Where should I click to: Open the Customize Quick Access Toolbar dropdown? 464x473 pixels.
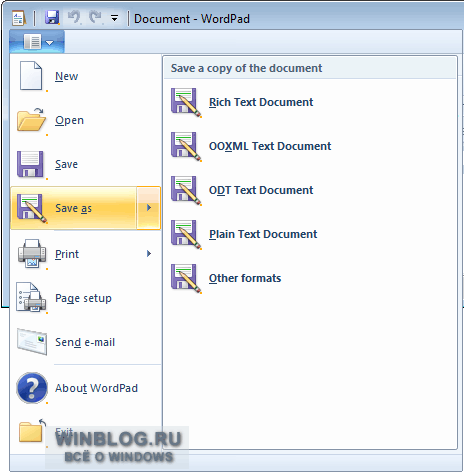[x=114, y=18]
